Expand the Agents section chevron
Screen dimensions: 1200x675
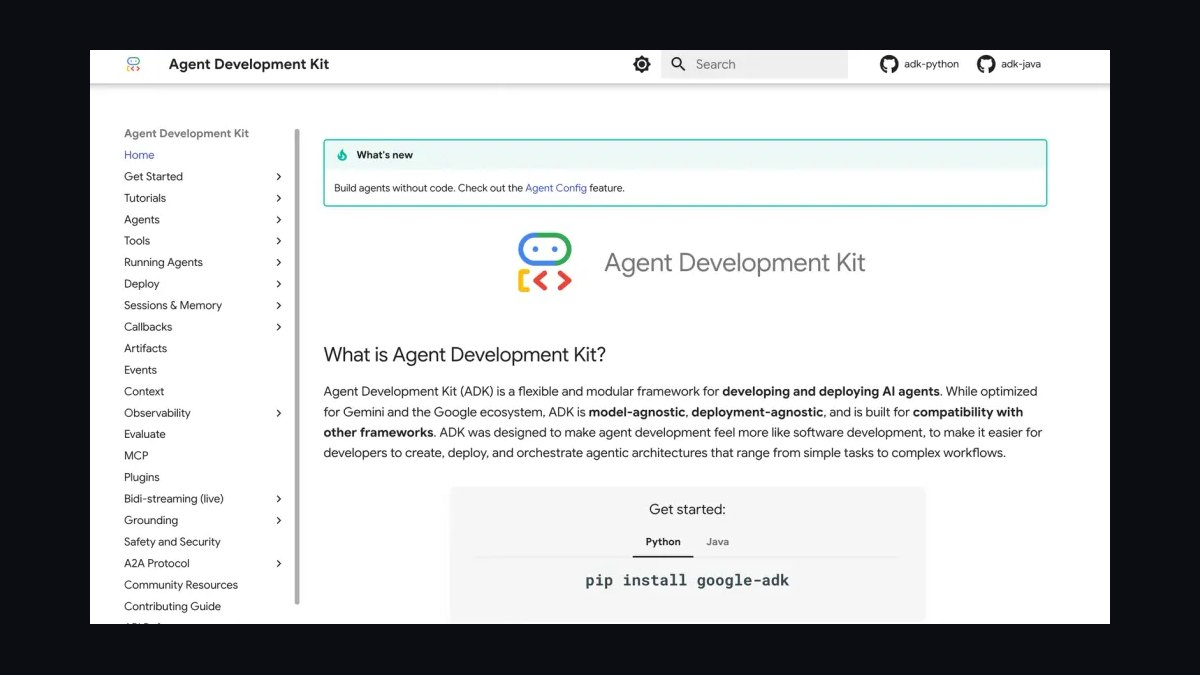click(x=278, y=220)
